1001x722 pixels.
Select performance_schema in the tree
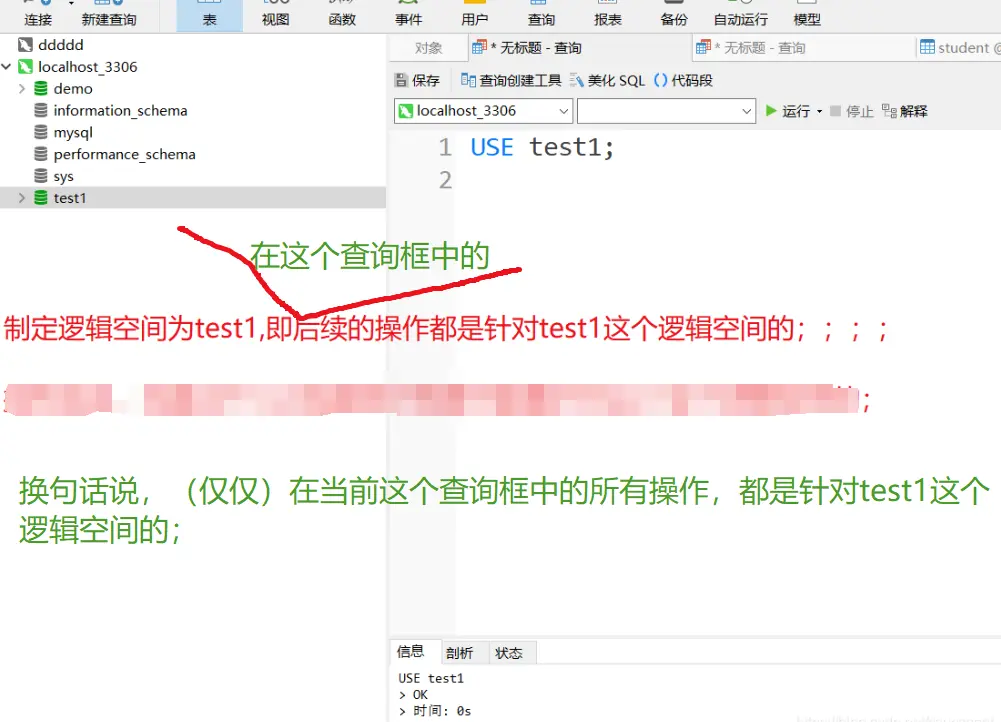coord(124,154)
